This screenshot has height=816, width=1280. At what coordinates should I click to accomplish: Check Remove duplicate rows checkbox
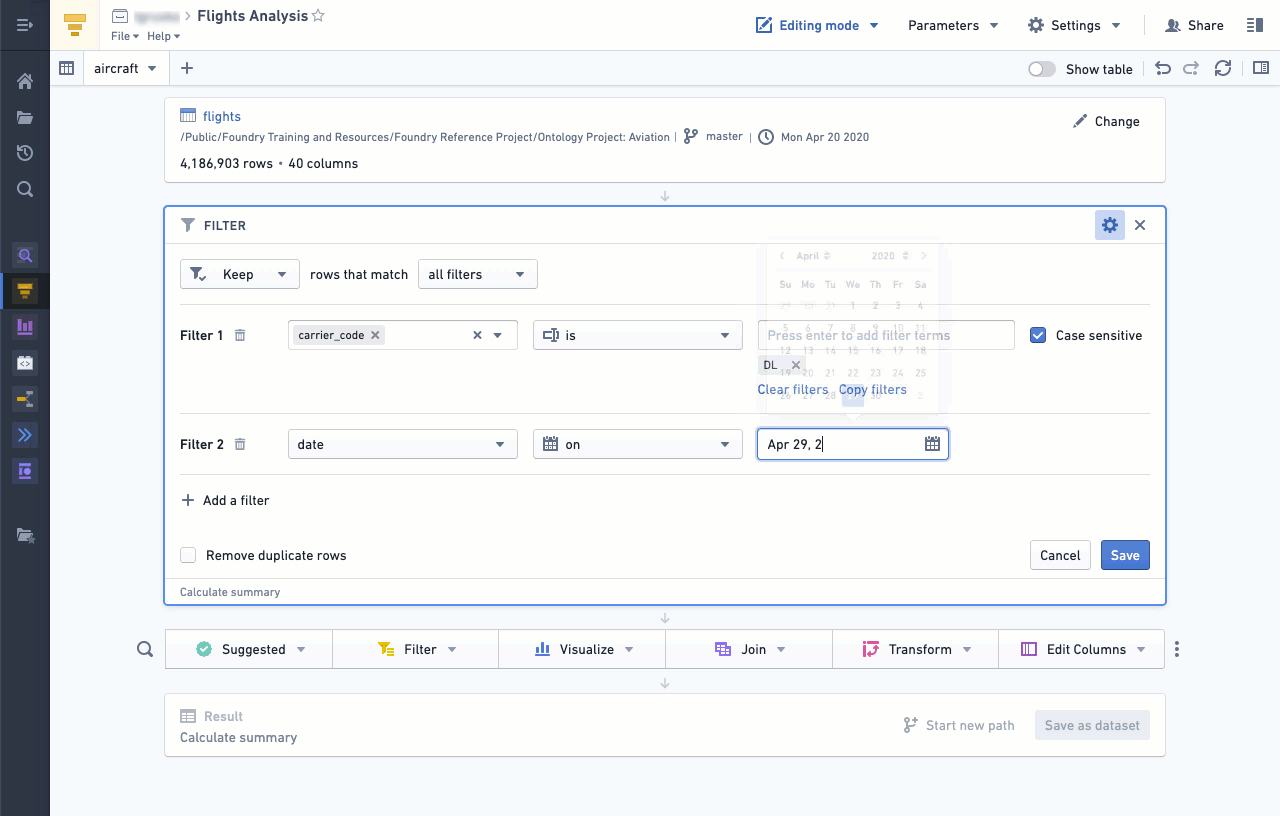pos(188,555)
